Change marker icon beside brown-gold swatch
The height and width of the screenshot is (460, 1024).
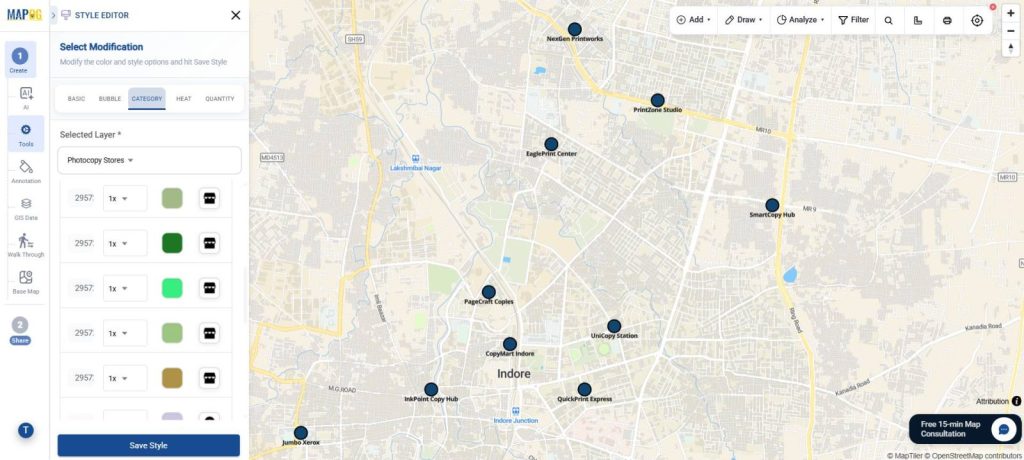(x=209, y=378)
